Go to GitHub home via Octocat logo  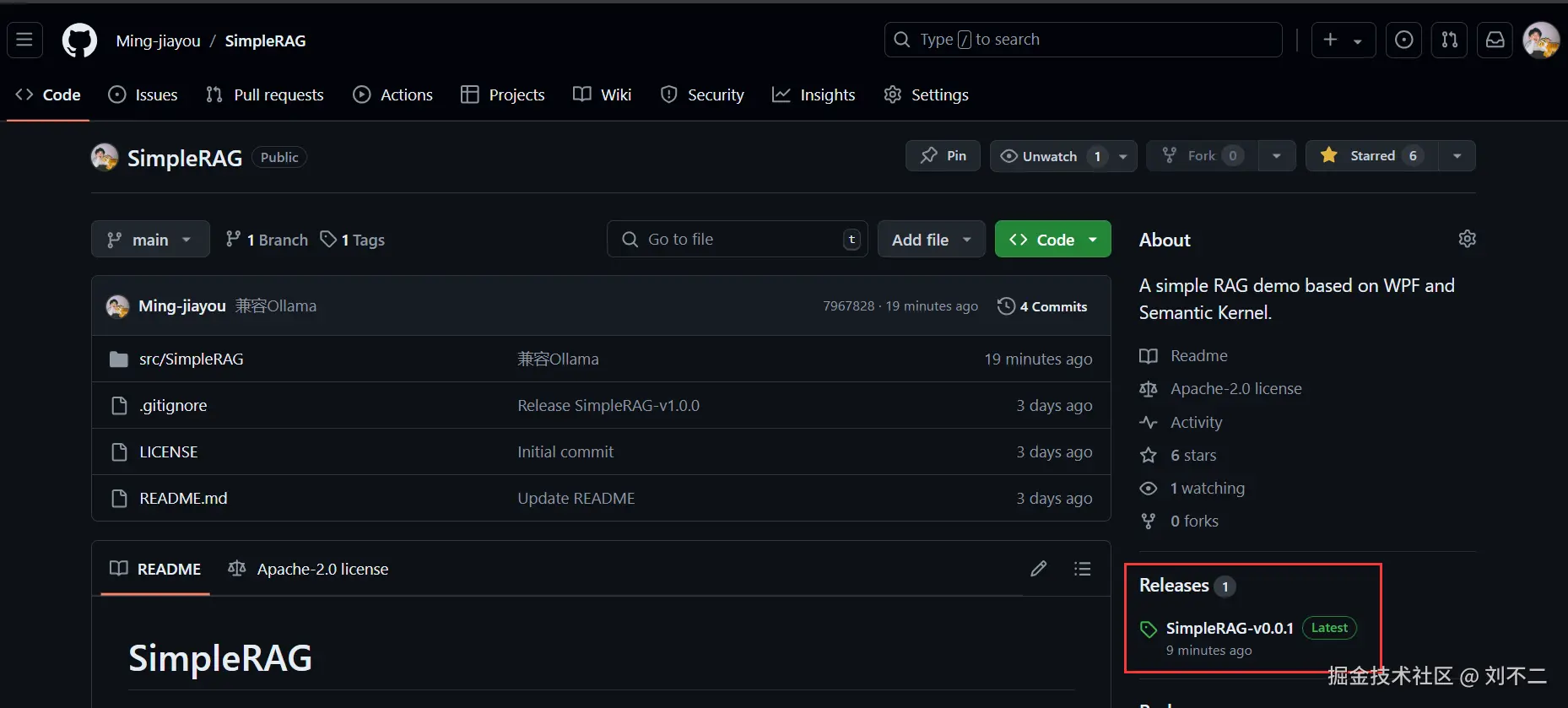(79, 40)
